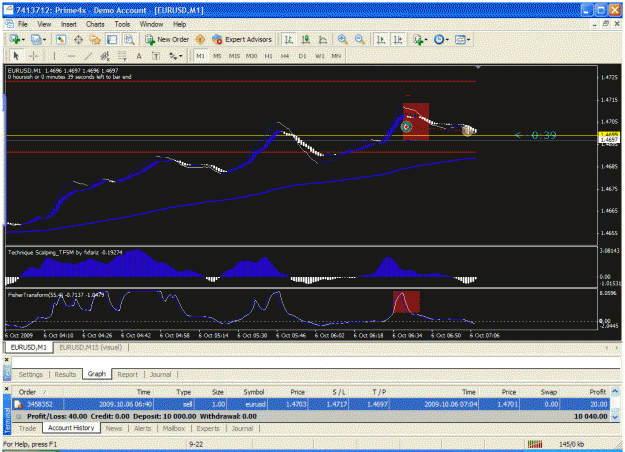Click the New Order toolbar button
625x452 pixels.
pyautogui.click(x=167, y=39)
